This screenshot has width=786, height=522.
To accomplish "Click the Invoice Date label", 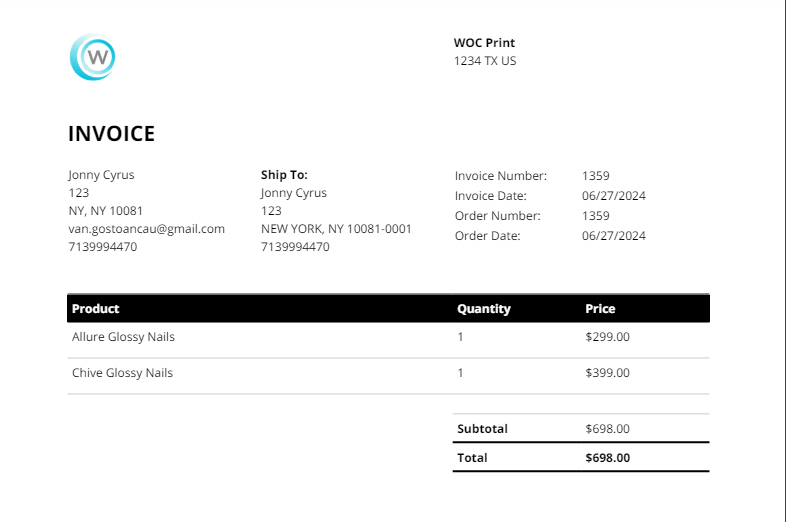I will click(x=490, y=196).
